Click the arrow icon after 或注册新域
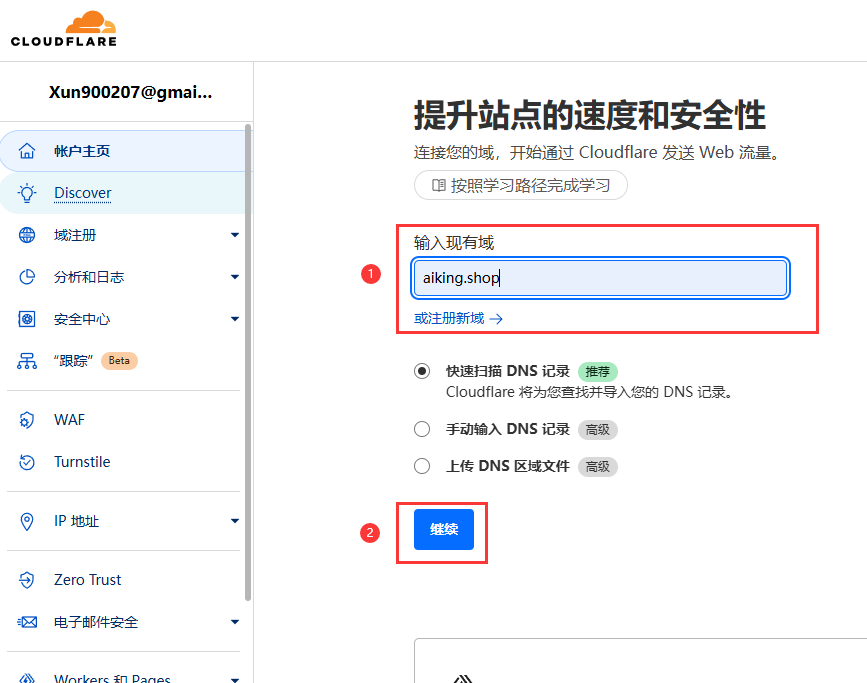 point(496,319)
